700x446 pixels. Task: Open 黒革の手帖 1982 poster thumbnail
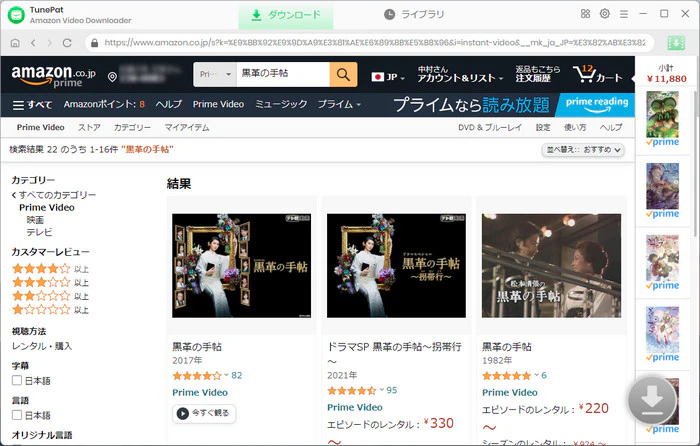551,266
